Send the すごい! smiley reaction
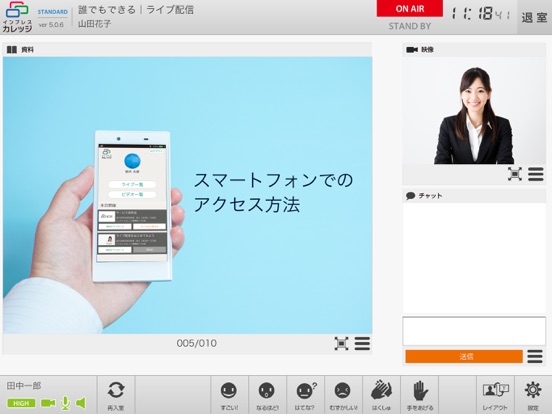The height and width of the screenshot is (414, 552). tap(229, 394)
